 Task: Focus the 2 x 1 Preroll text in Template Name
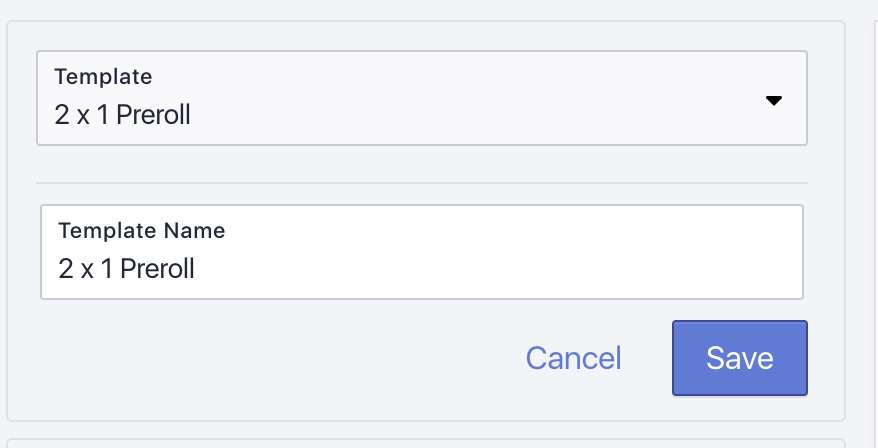click(127, 269)
